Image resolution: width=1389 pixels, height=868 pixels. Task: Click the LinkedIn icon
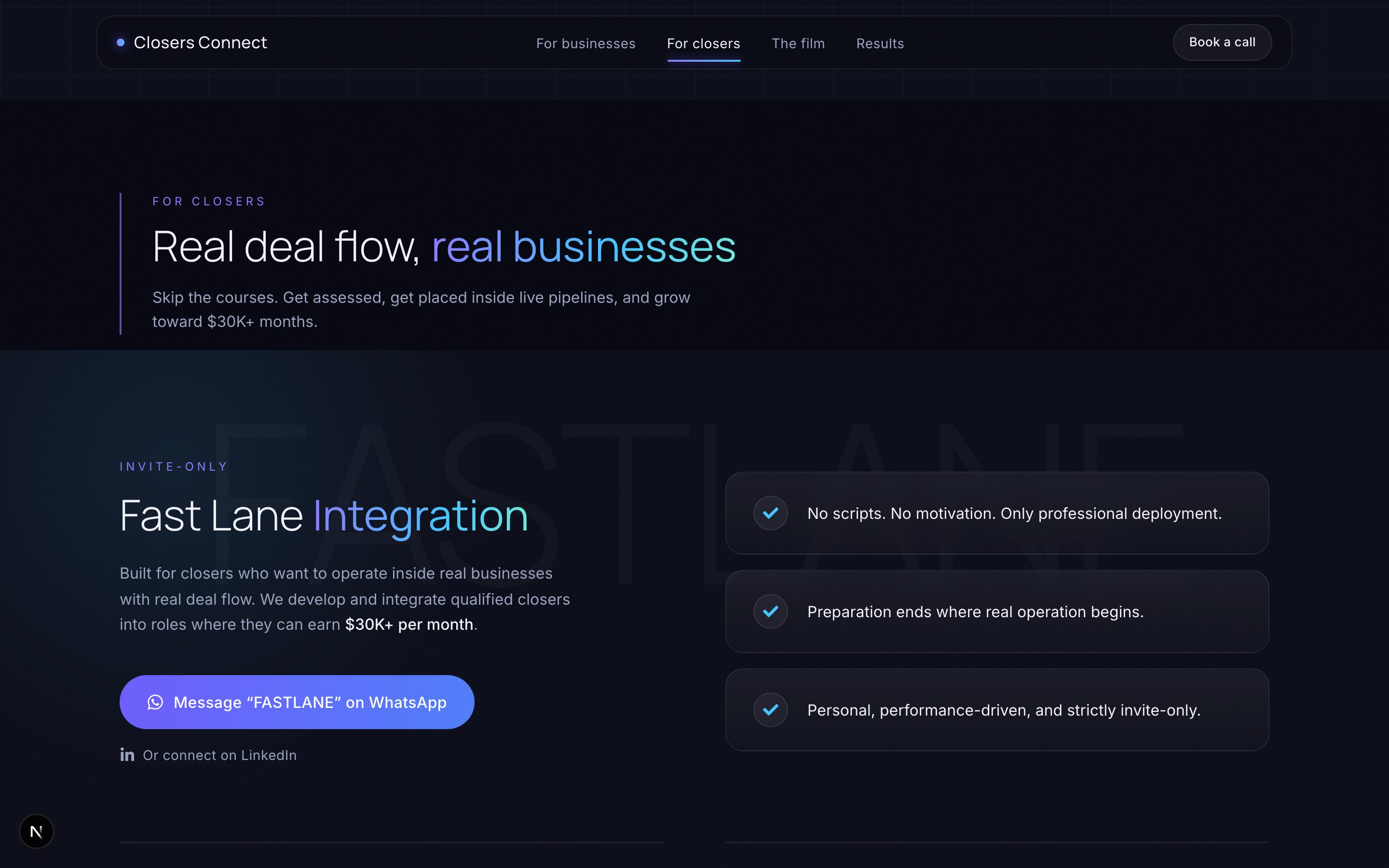click(127, 754)
